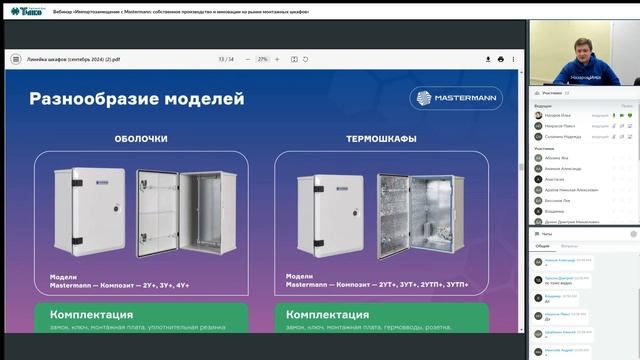Image resolution: width=640 pixels, height=360 pixels.
Task: Click the fit to page icon
Action: pyautogui.click(x=294, y=59)
